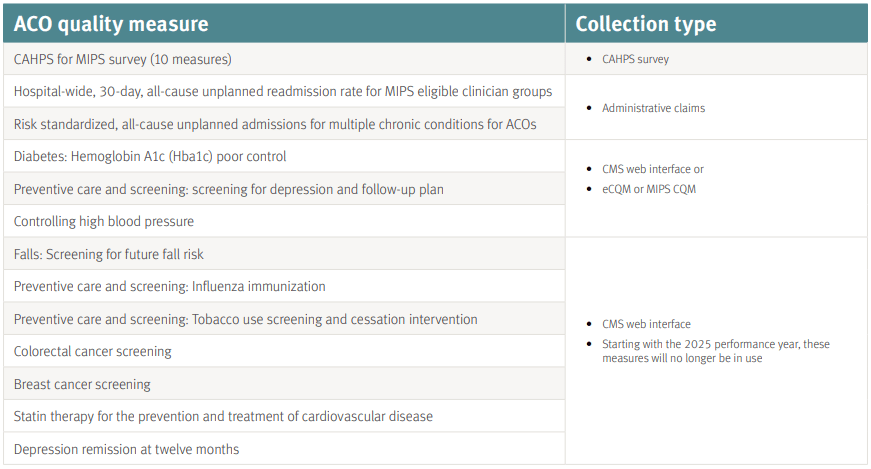Click the eCQM or MIPS CQM bullet
Image resolution: width=871 pixels, height=469 pixels.
pos(649,189)
